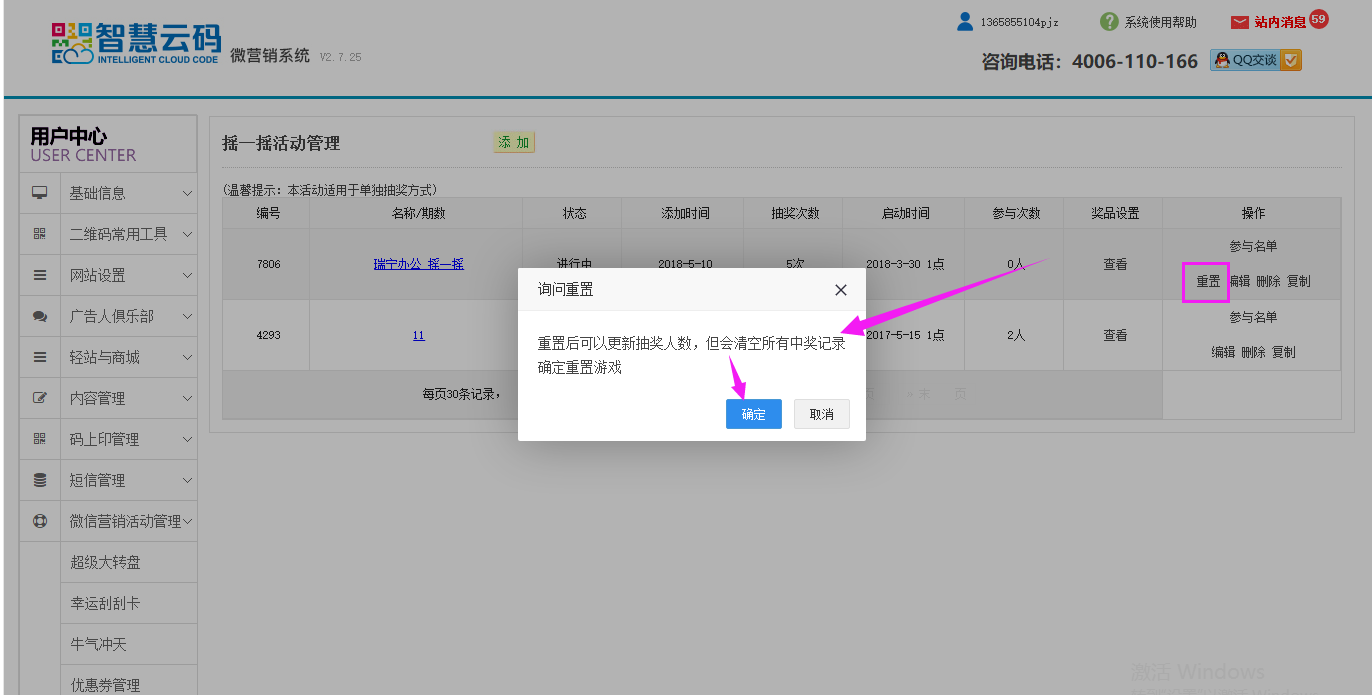Image resolution: width=1372 pixels, height=695 pixels.
Task: Click the edit icon beside 内容管理
Action: (x=40, y=398)
